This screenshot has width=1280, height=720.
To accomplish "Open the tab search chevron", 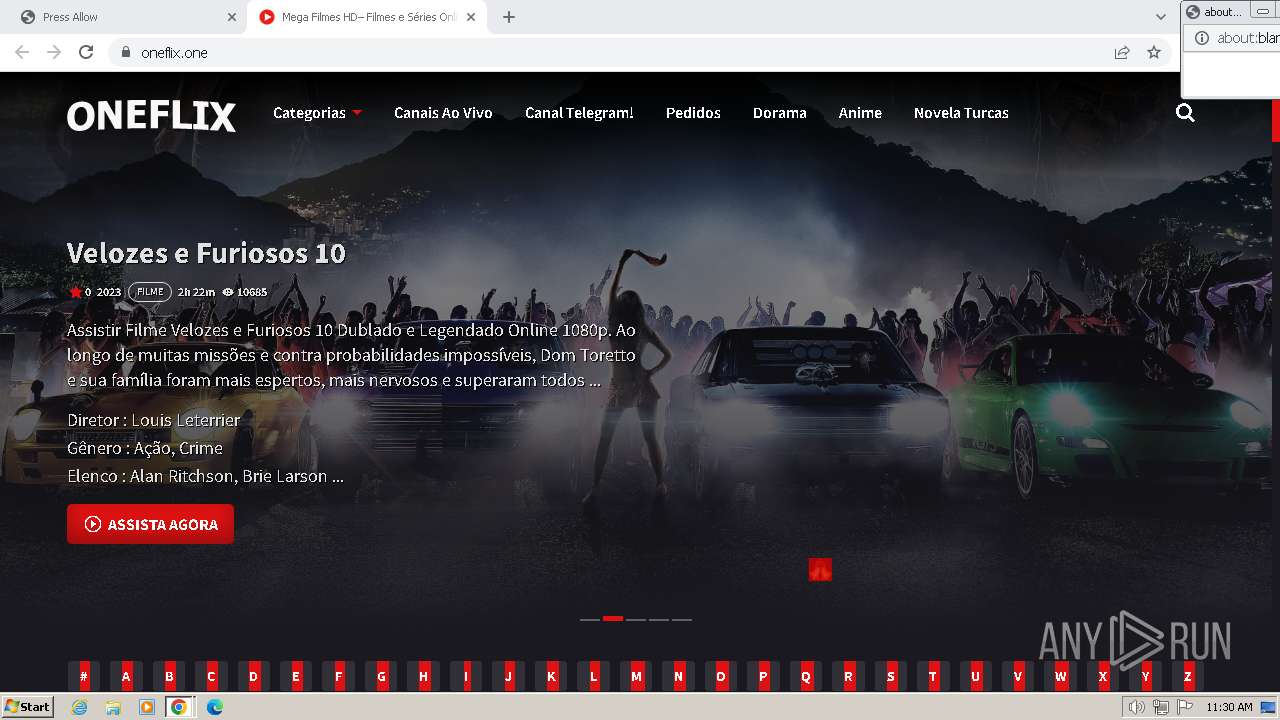I will click(x=1161, y=17).
